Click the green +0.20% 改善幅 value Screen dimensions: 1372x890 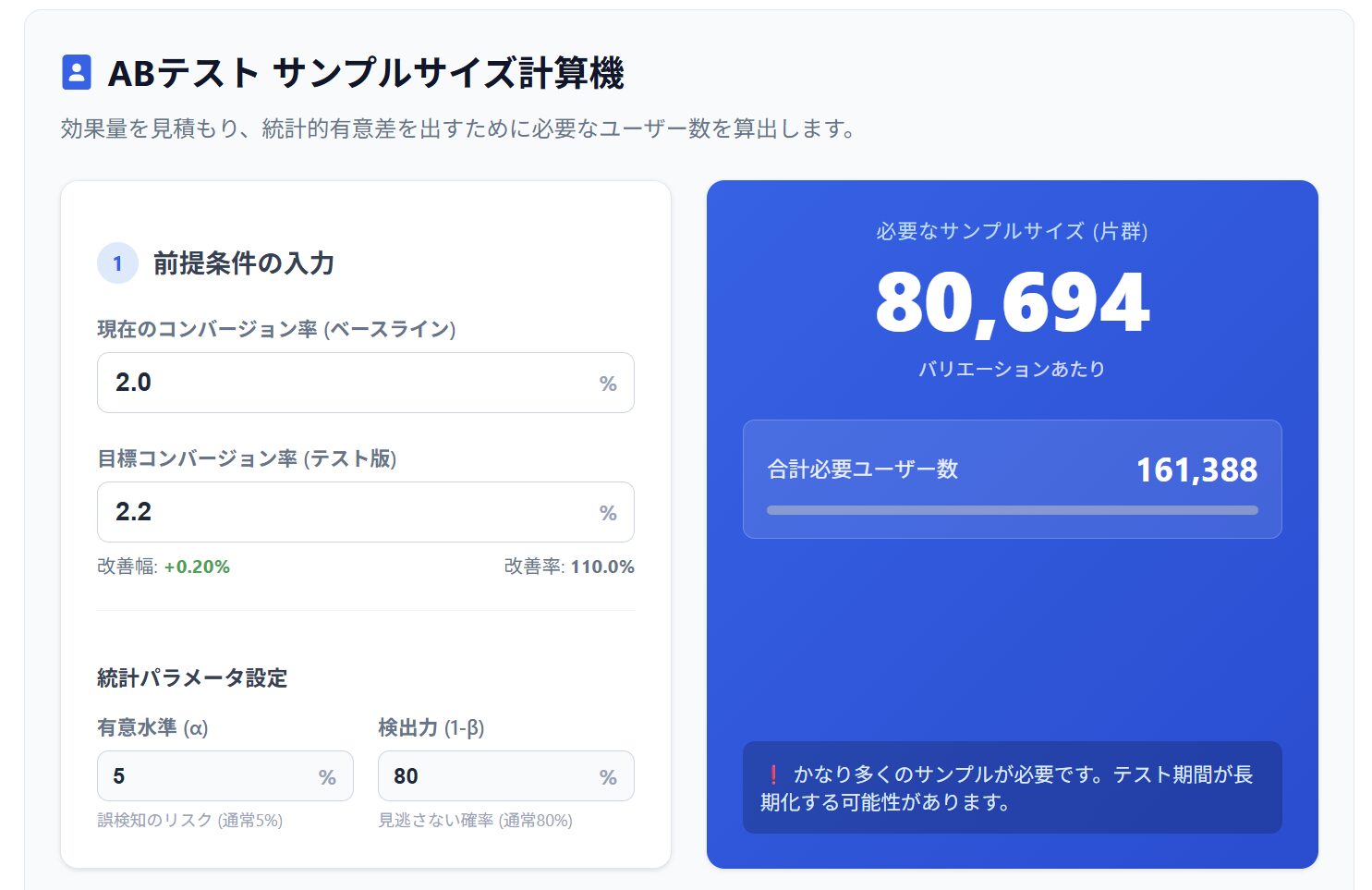point(197,567)
